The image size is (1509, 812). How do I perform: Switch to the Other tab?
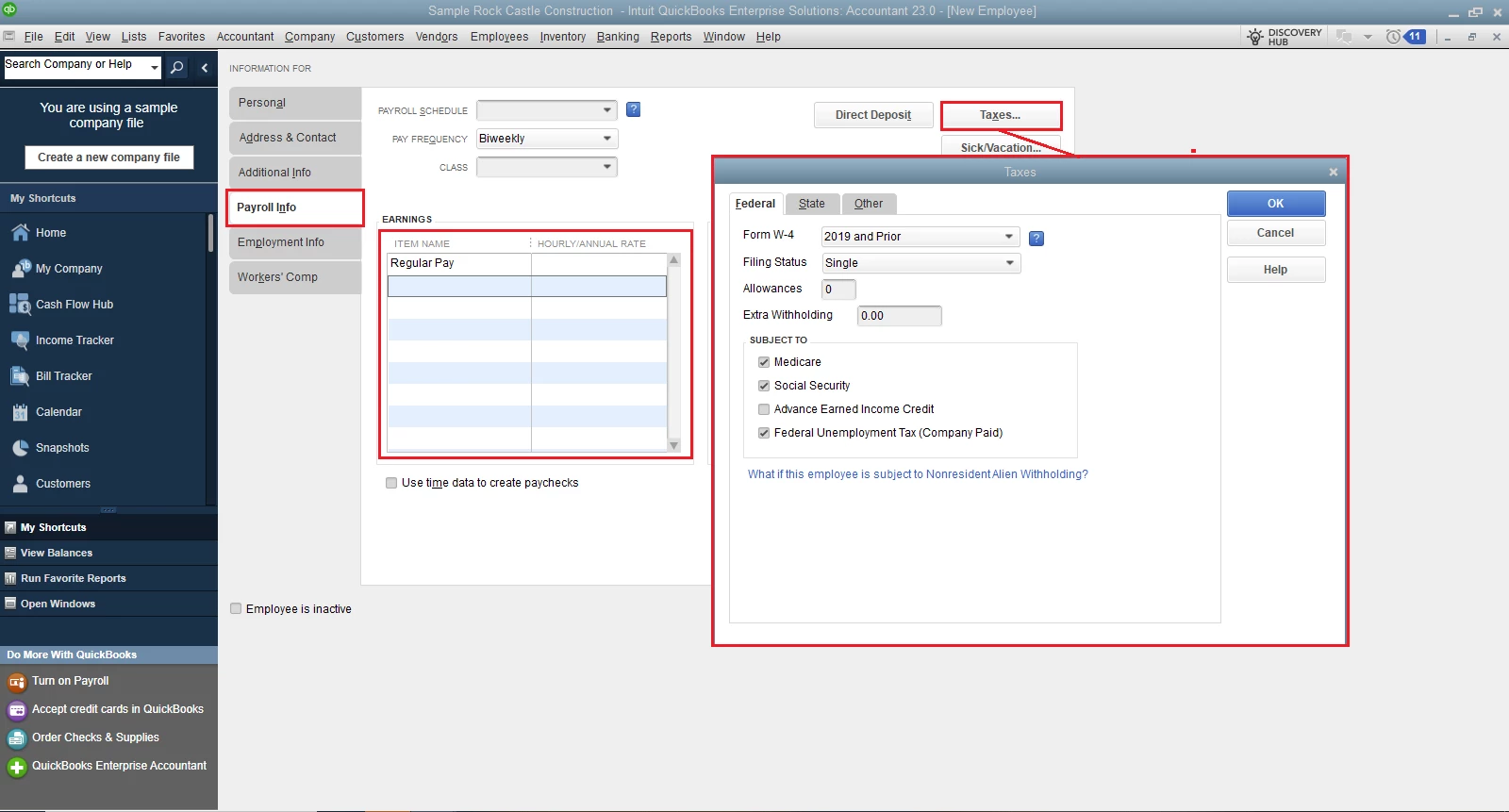click(869, 204)
